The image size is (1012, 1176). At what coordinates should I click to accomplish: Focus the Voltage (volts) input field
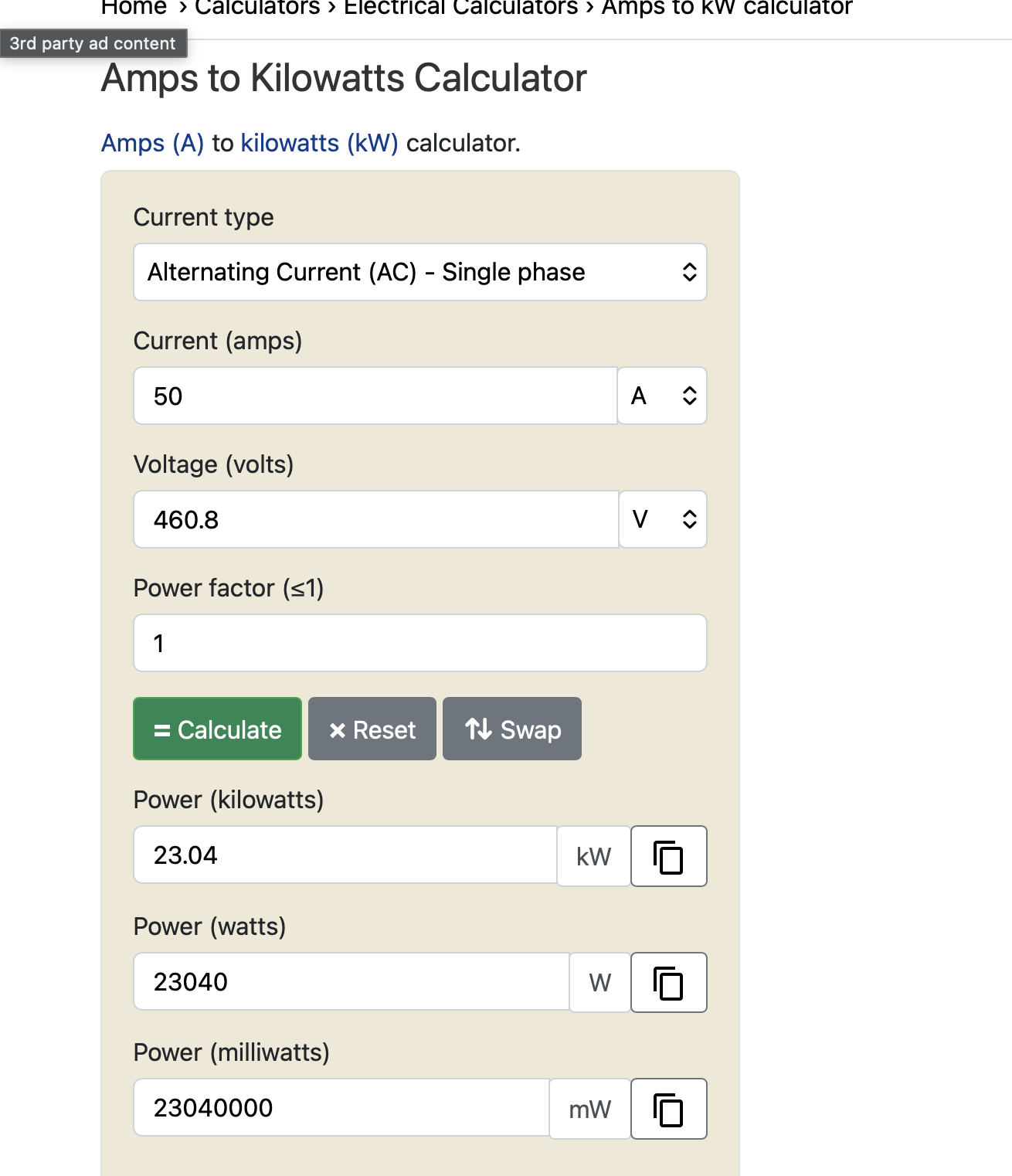(375, 519)
